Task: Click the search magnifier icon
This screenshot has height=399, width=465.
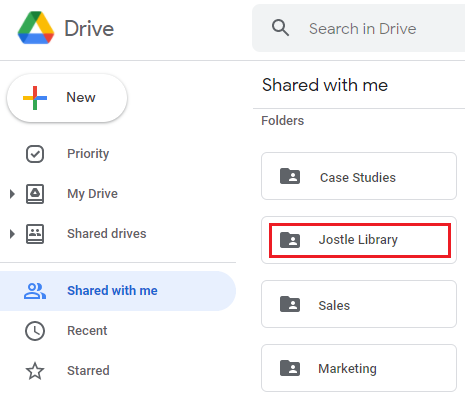Action: pos(280,28)
